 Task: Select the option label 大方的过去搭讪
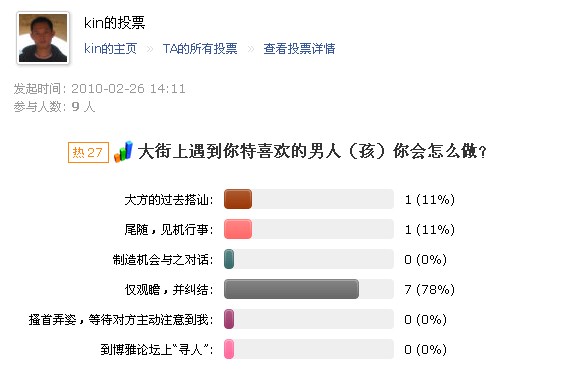[x=169, y=200]
